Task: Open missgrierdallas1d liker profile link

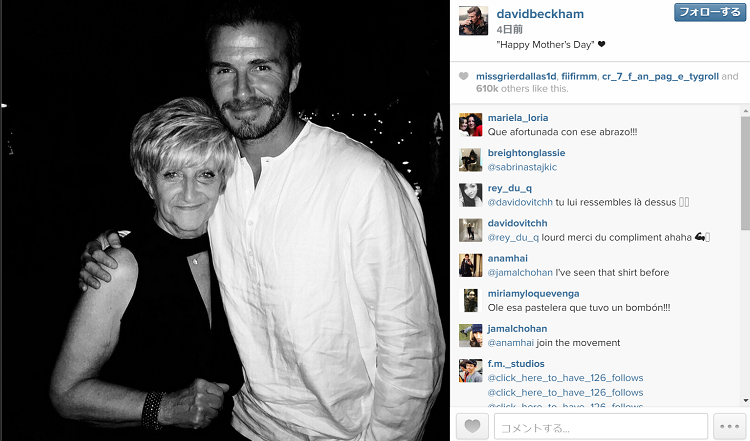Action: pos(516,77)
